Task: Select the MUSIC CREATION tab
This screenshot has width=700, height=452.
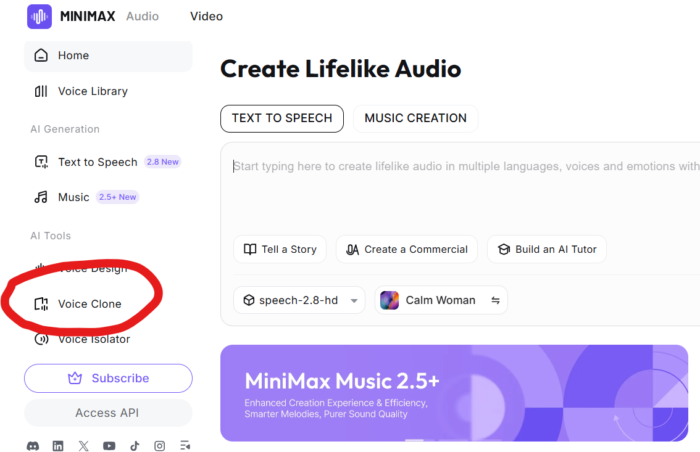Action: (x=415, y=118)
